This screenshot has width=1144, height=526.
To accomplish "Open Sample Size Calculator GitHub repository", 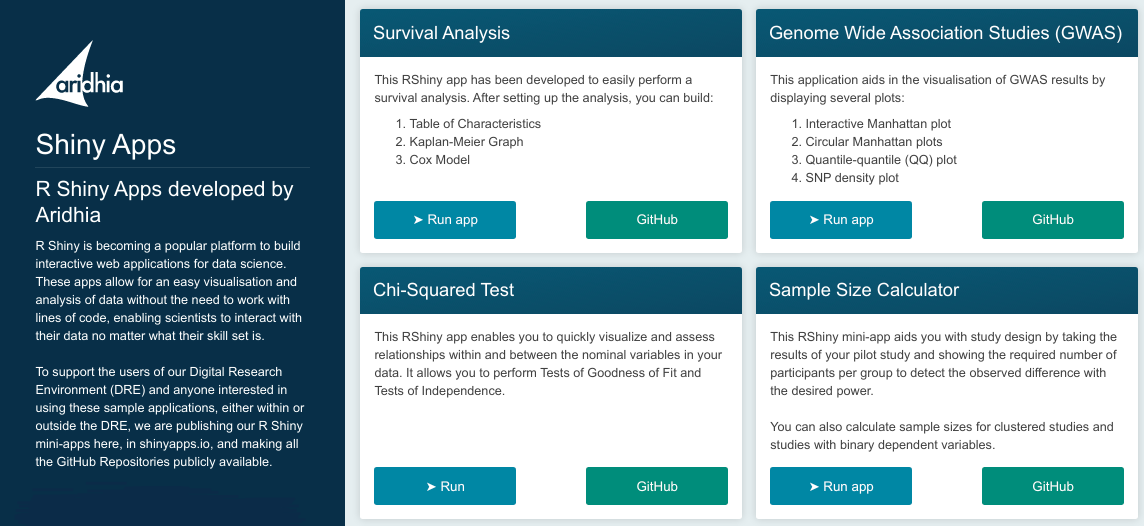I will pos(1053,487).
